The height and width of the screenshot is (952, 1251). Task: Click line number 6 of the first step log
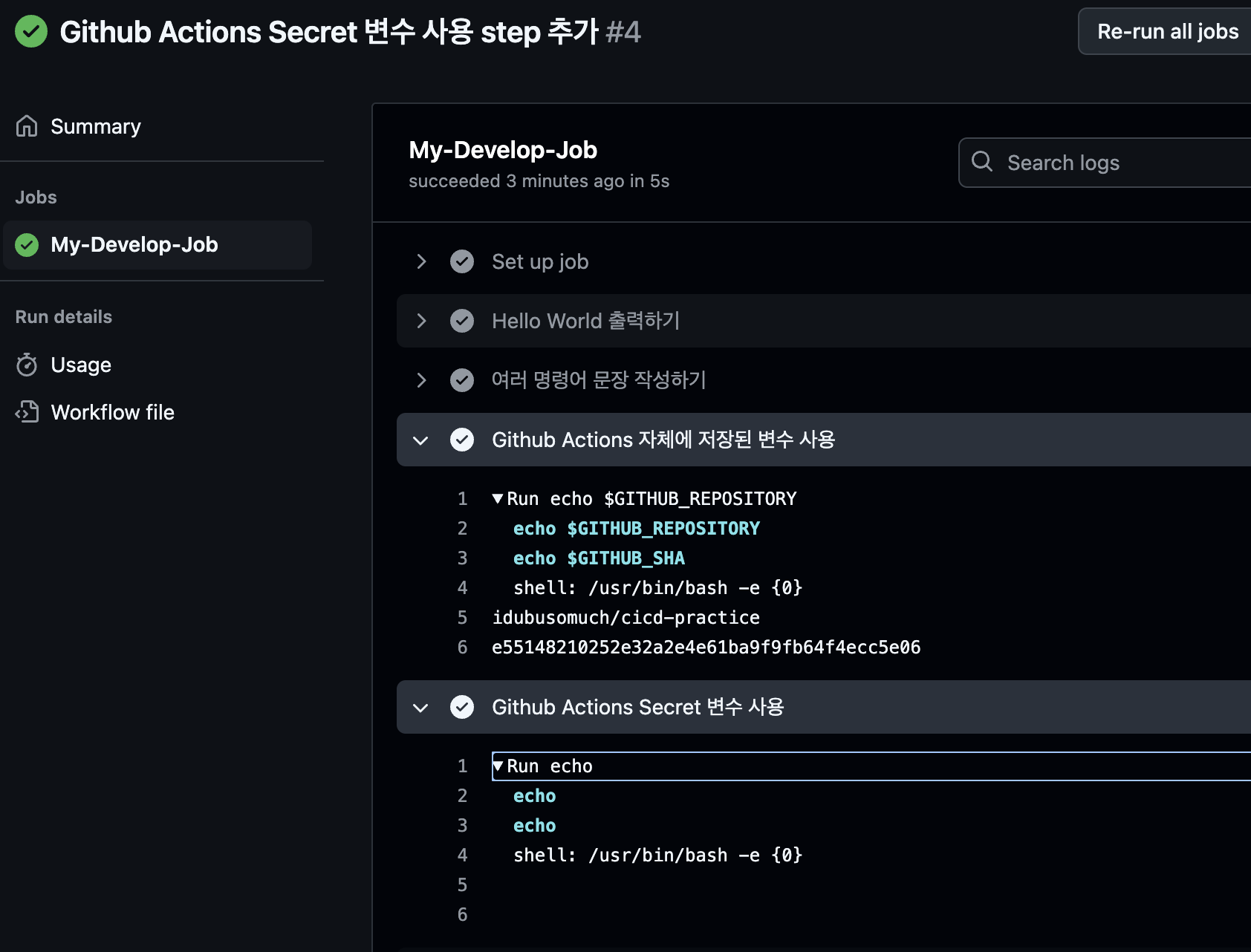click(462, 648)
